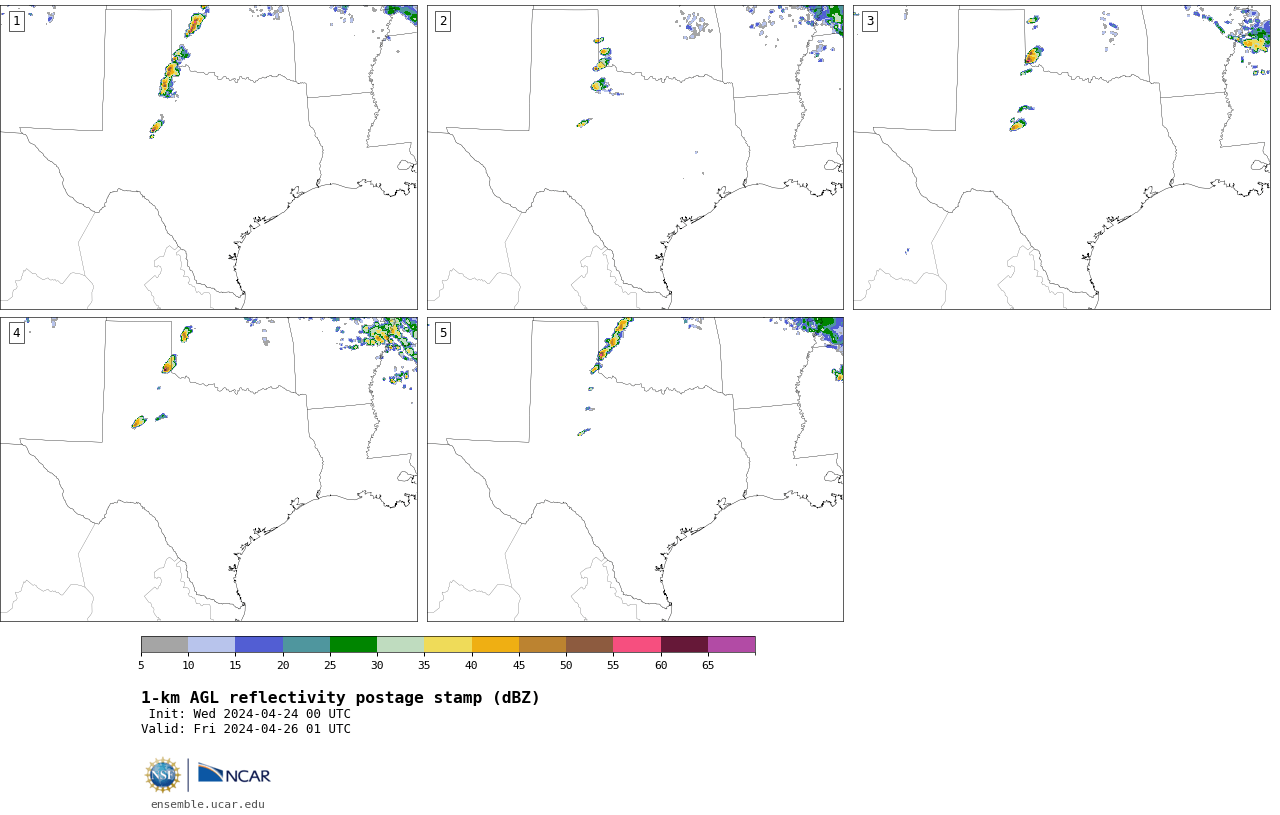
Task: Click the teal 20-25 dBZ swatch
Action: coord(306,645)
